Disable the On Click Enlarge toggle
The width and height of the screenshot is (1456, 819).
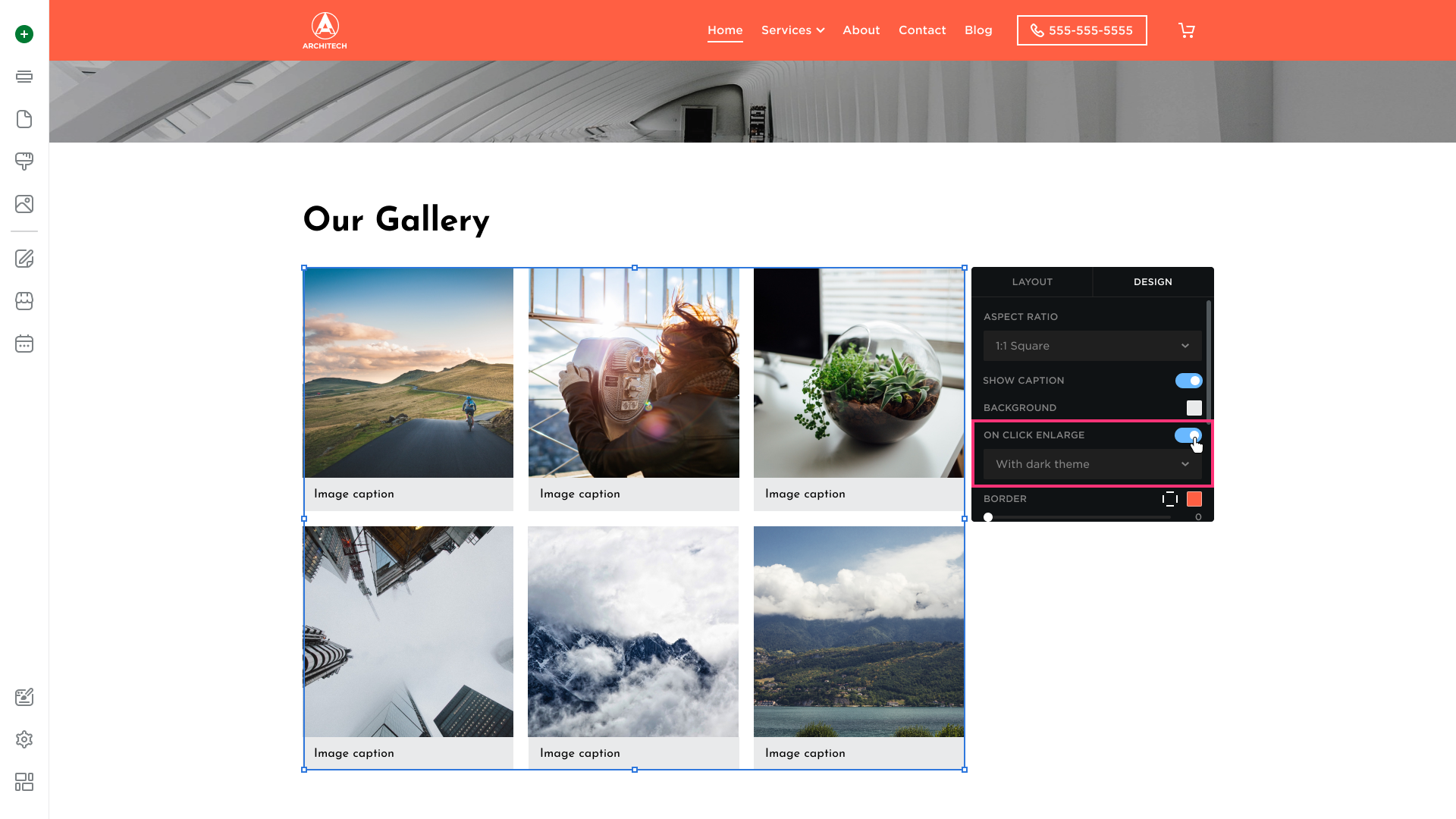pos(1188,435)
